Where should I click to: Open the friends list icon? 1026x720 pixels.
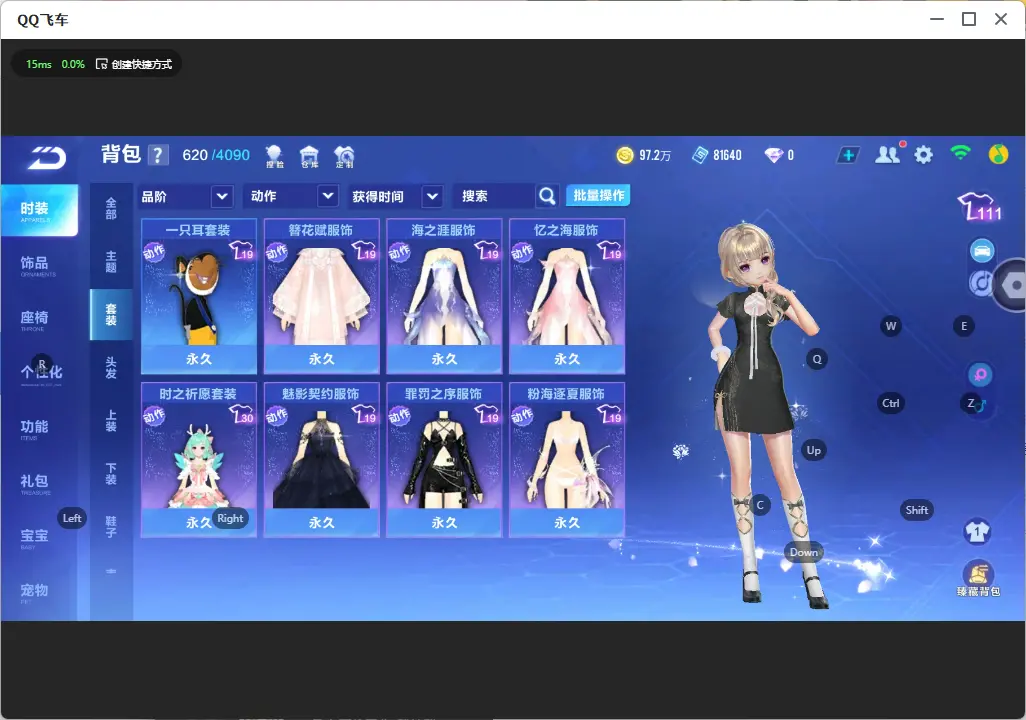click(x=888, y=154)
